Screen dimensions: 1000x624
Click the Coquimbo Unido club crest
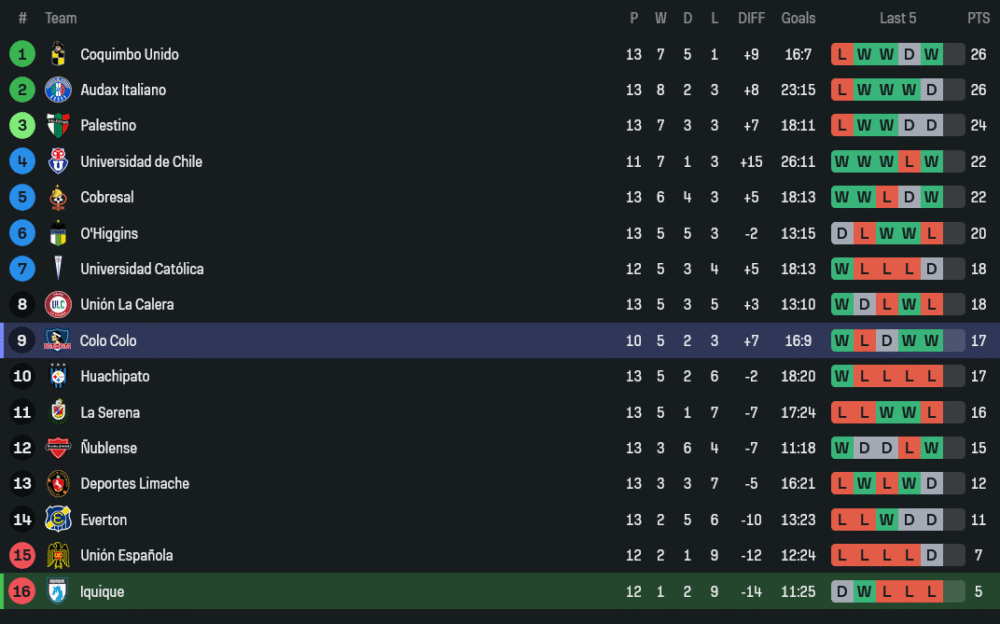pyautogui.click(x=58, y=54)
